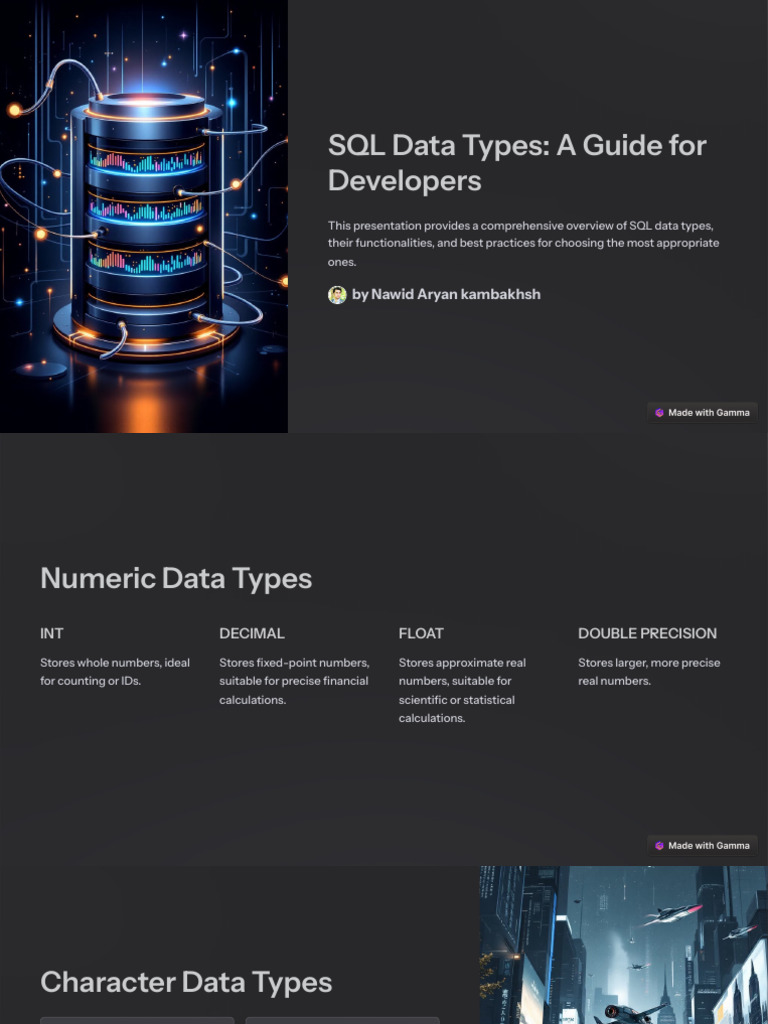
Task: Select the approximate real numbers description text
Action: (x=462, y=690)
